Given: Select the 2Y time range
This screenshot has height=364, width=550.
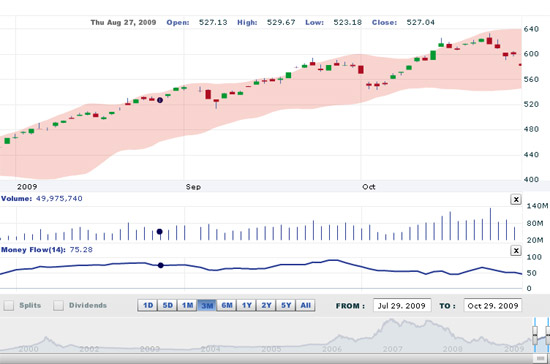Looking at the screenshot, I should coord(266,305).
